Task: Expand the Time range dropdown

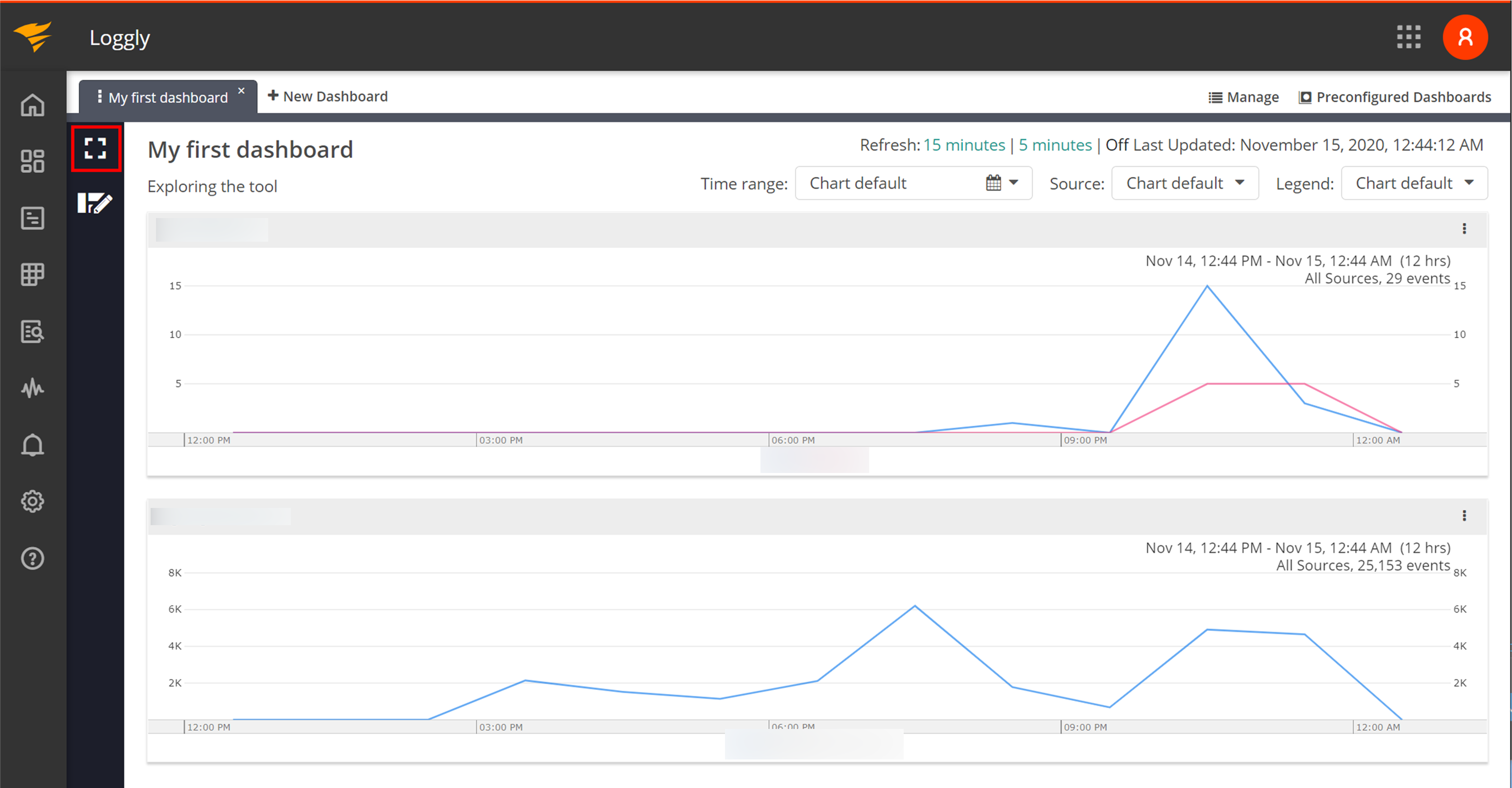Action: tap(913, 183)
